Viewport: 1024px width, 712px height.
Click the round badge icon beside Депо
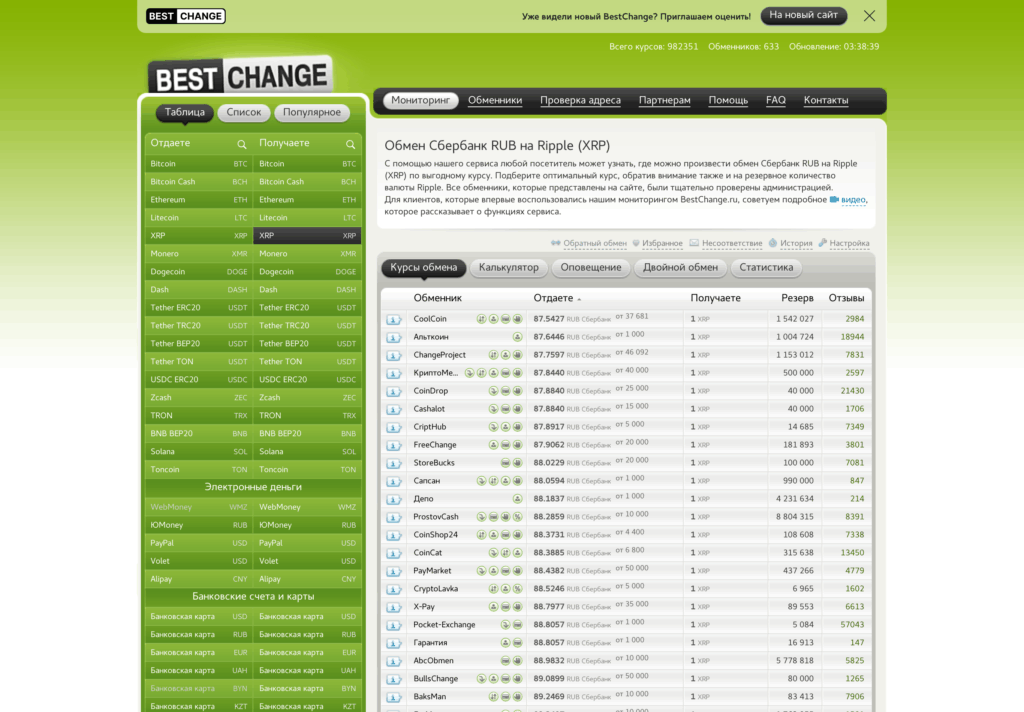coord(517,499)
